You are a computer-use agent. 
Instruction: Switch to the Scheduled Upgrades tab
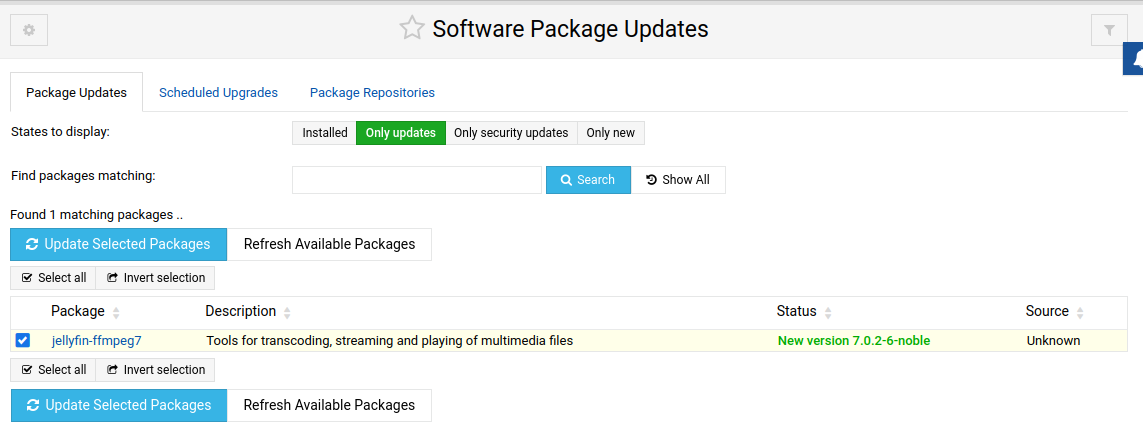point(218,93)
